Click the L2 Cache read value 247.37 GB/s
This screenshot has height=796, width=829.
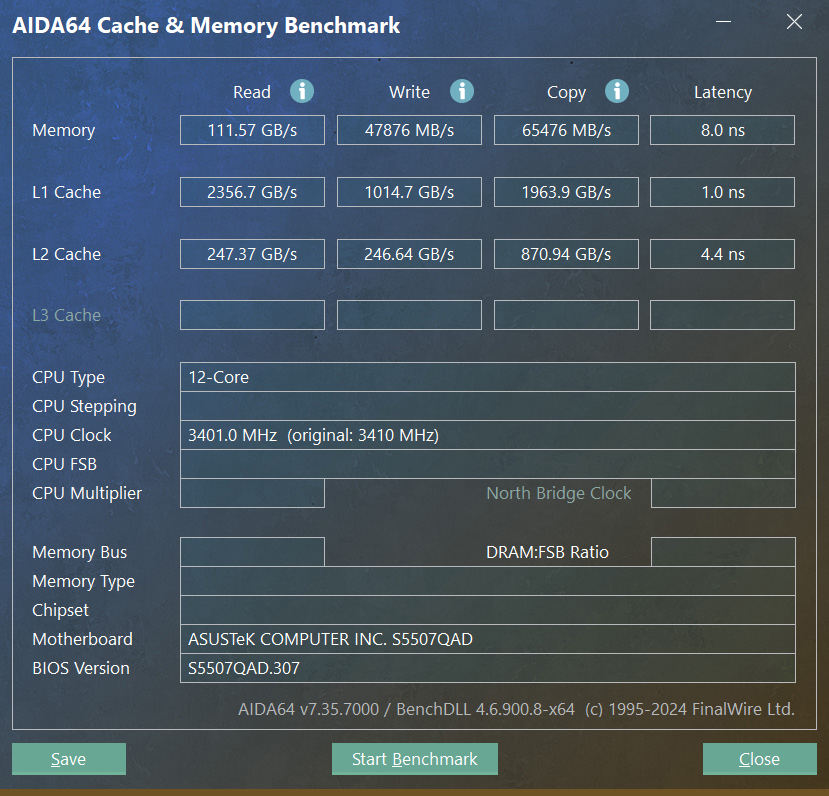252,254
